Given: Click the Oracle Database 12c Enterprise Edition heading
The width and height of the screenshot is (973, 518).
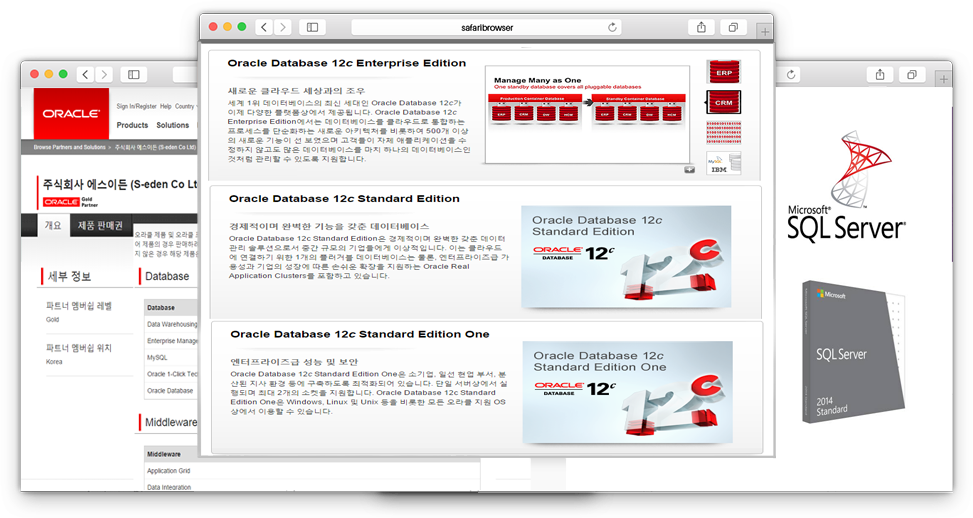Looking at the screenshot, I should [x=346, y=63].
